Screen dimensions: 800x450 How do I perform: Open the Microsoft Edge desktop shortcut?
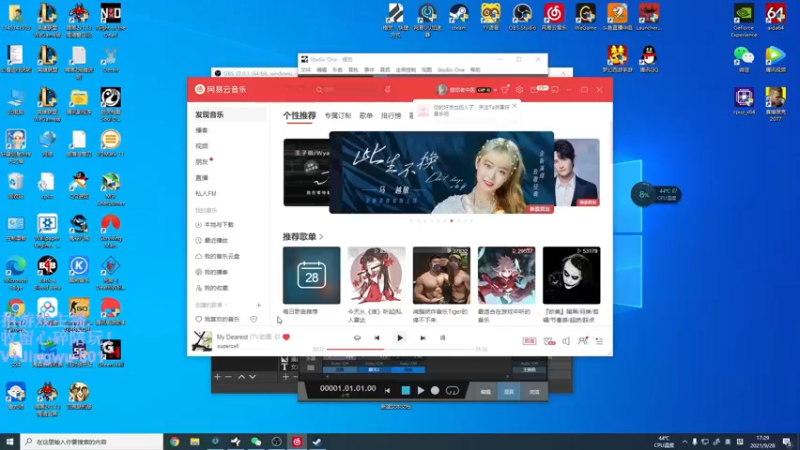(16, 273)
